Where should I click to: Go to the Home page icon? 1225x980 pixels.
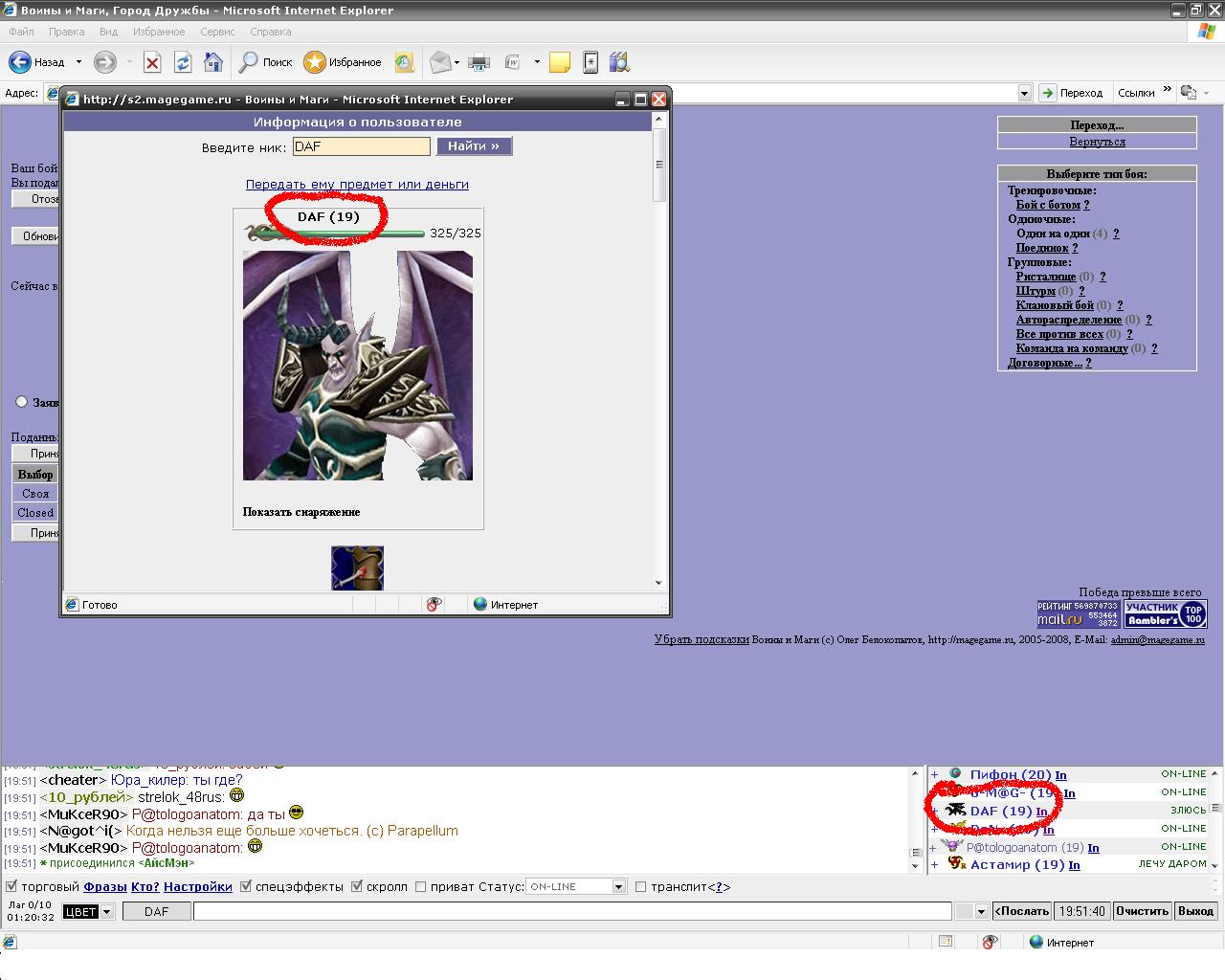click(x=213, y=62)
